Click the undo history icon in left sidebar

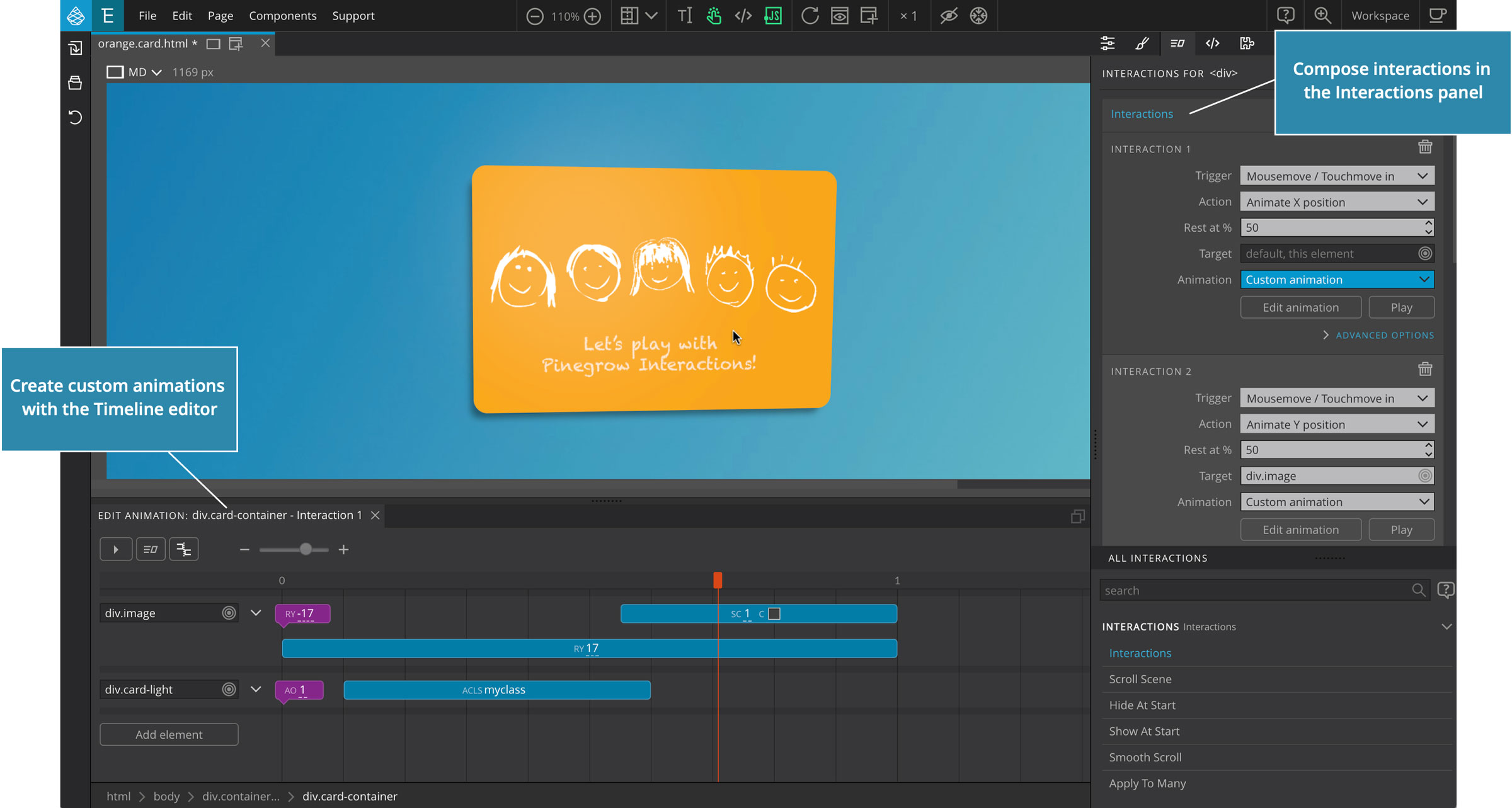click(76, 117)
